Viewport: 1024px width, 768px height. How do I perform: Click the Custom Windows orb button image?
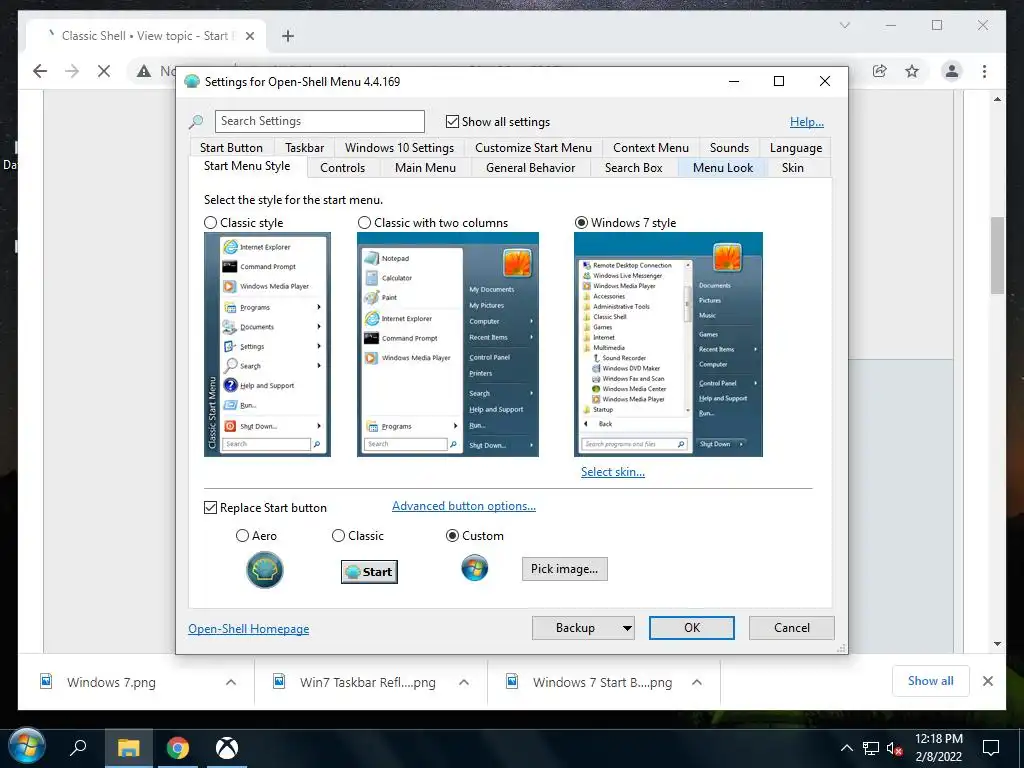point(474,568)
